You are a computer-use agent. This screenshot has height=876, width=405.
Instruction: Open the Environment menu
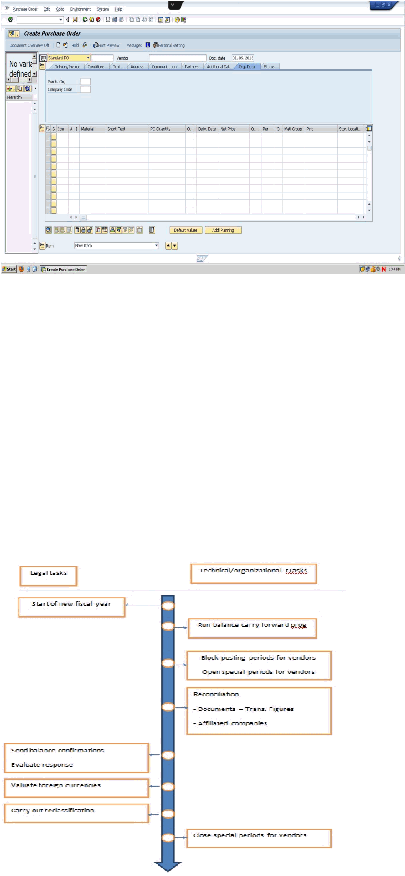(80, 9)
